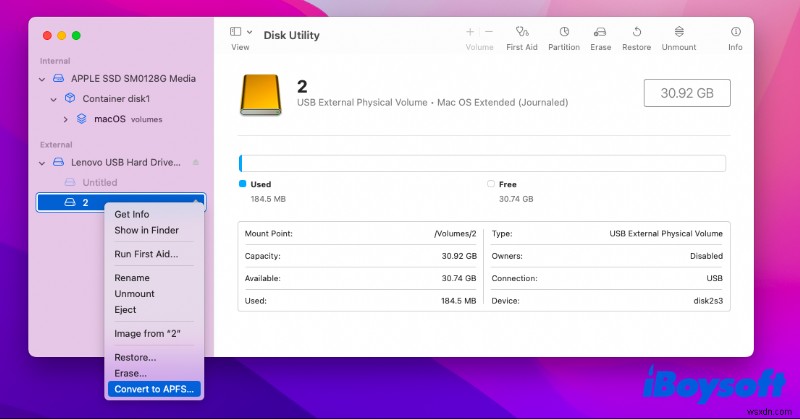Viewport: 800px width, 419px height.
Task: Click the drive icon of volume 2 row
Action: coord(70,203)
